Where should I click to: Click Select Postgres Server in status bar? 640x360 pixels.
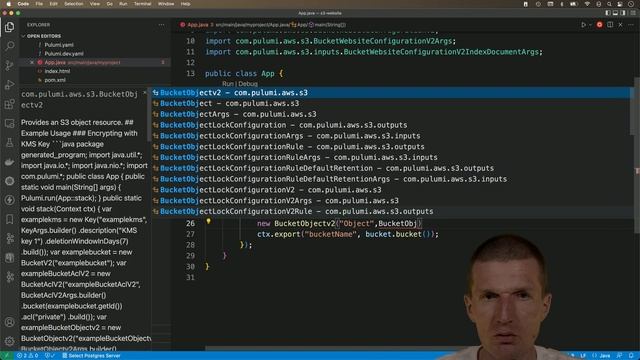click(91, 356)
